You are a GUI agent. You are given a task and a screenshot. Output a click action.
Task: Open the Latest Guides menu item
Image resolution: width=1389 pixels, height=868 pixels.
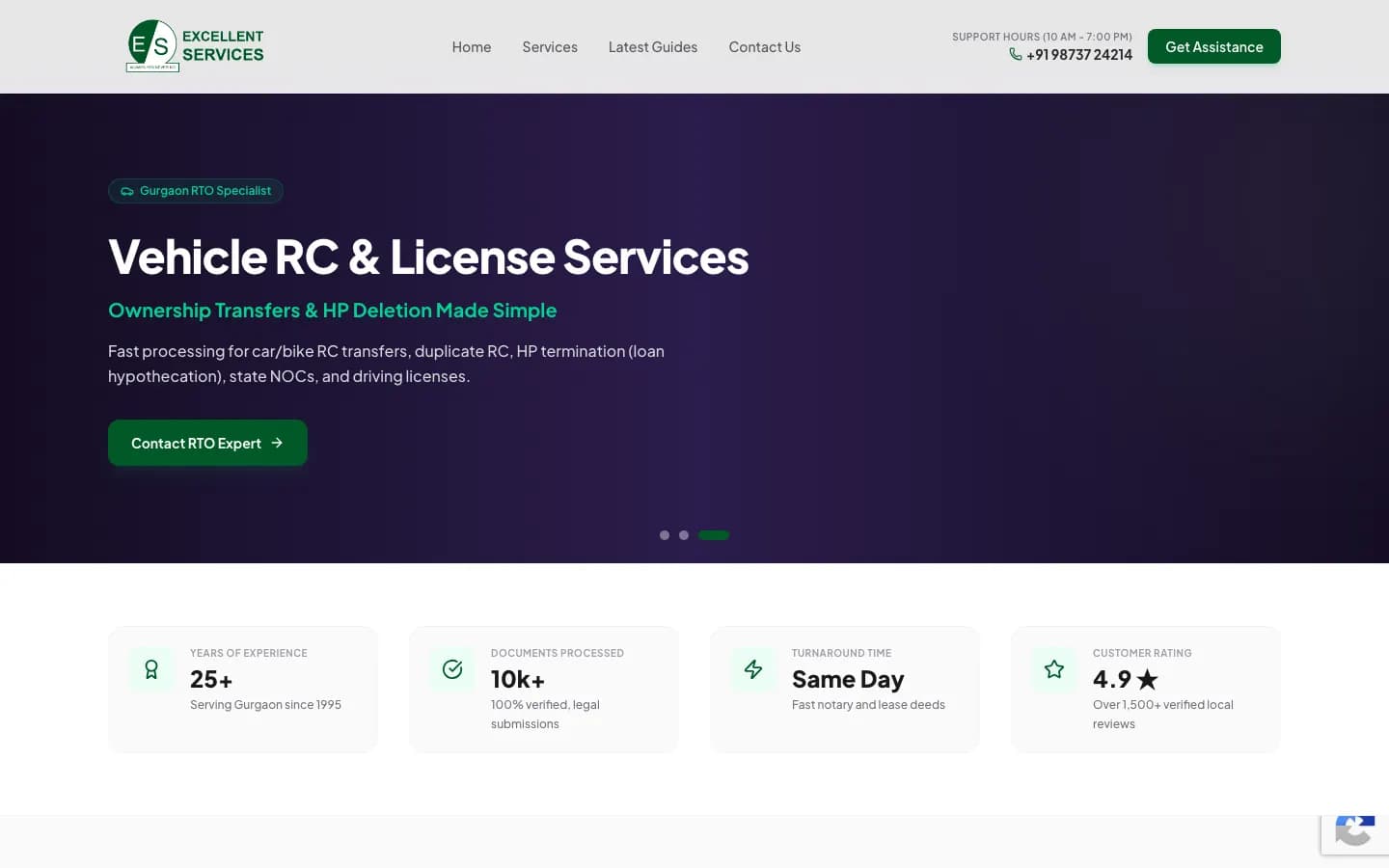tap(653, 46)
